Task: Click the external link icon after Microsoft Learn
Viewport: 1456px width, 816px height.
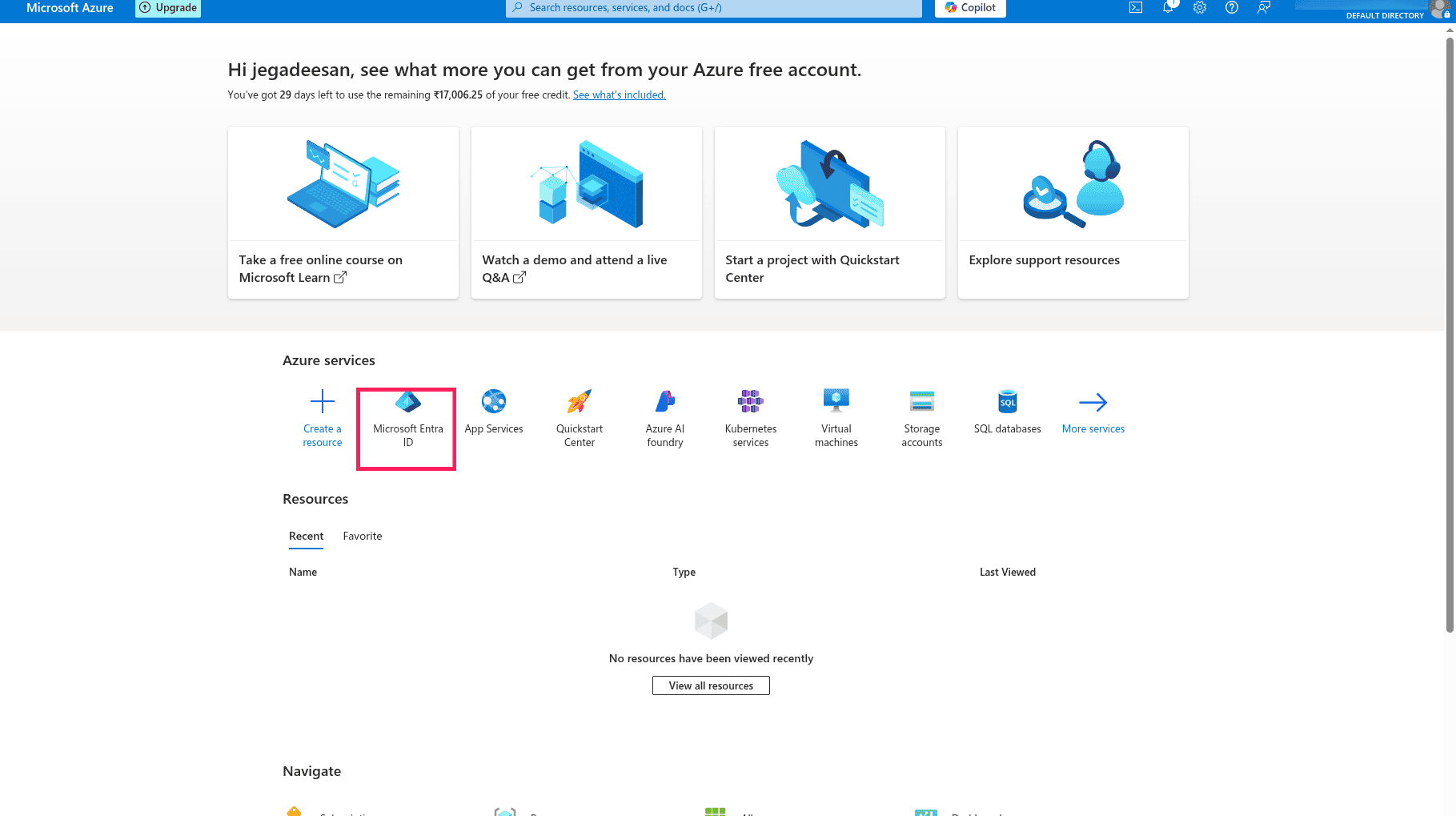Action: pos(340,277)
